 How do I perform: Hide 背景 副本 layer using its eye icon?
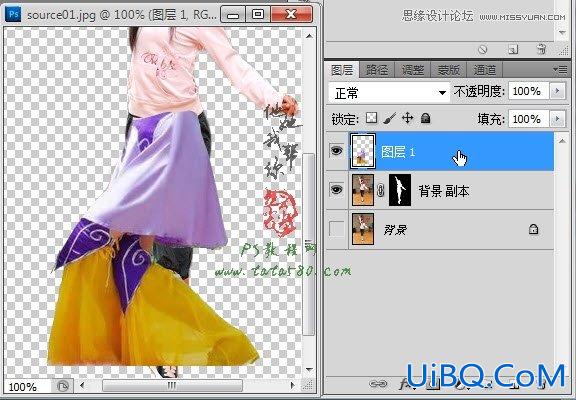336,190
